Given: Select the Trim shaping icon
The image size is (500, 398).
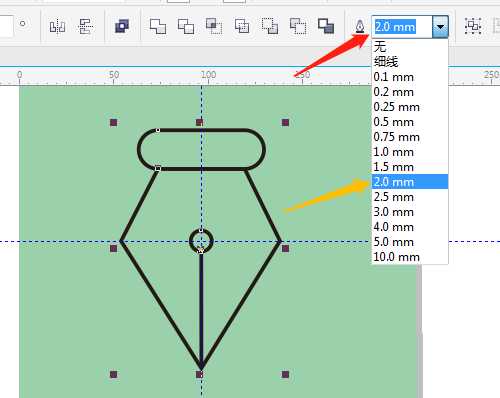Looking at the screenshot, I should pyautogui.click(x=186, y=26).
